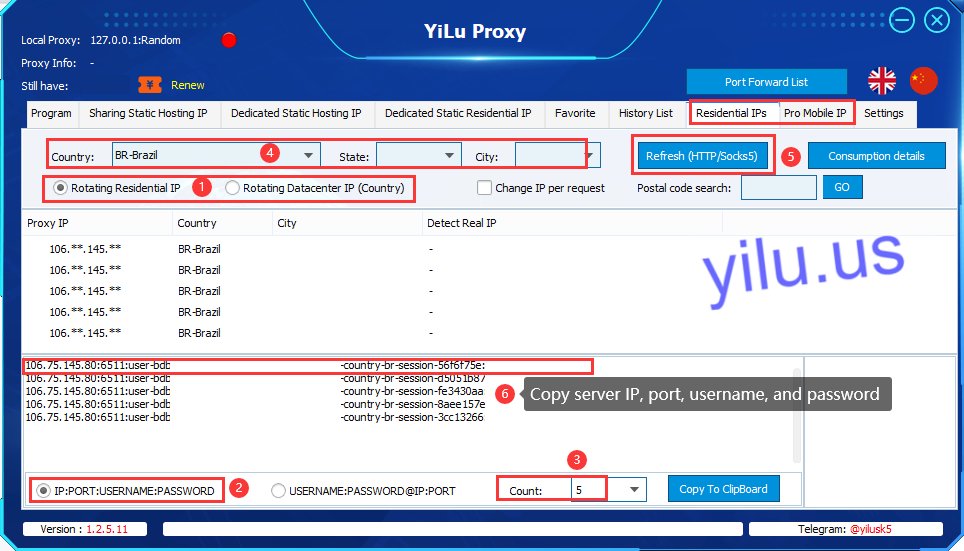Minimize the YiLu Proxy window

click(x=901, y=20)
